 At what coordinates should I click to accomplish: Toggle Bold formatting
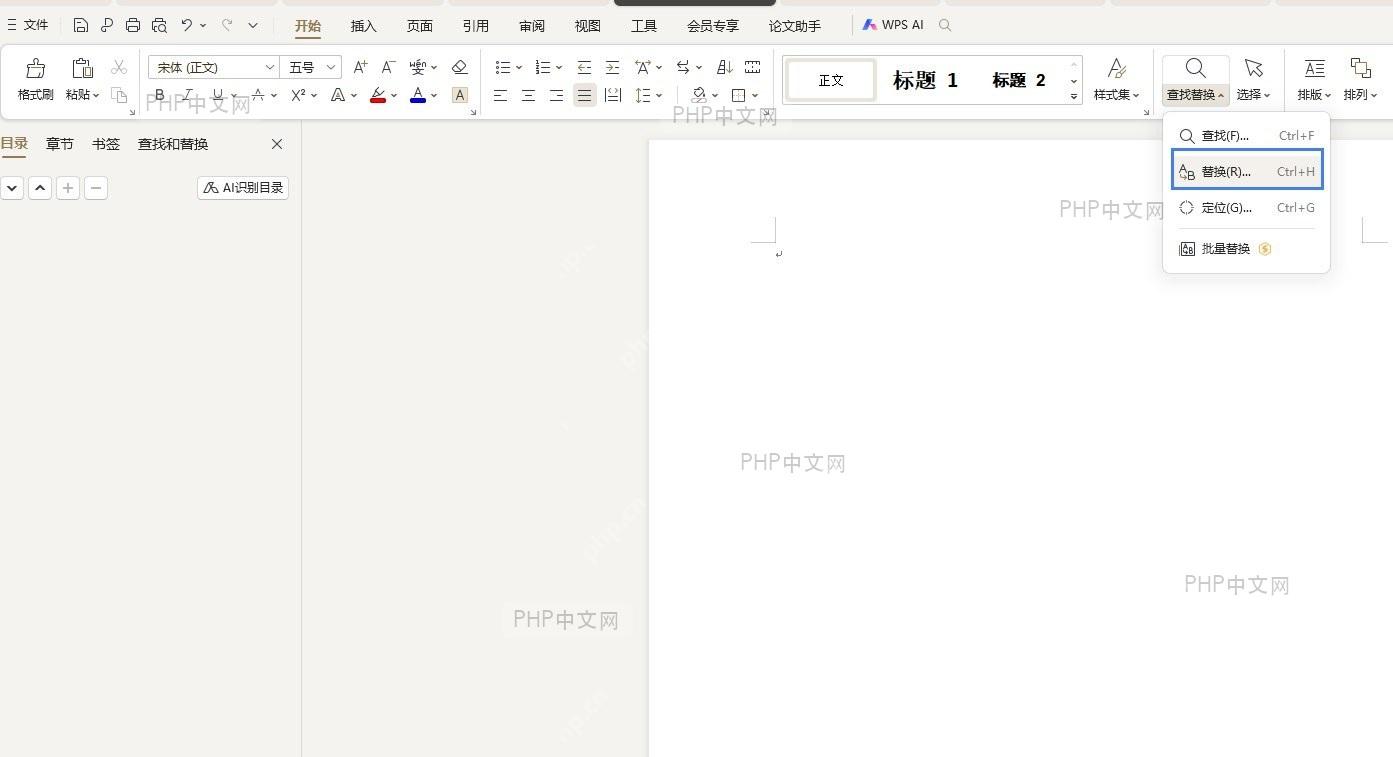pyautogui.click(x=159, y=95)
